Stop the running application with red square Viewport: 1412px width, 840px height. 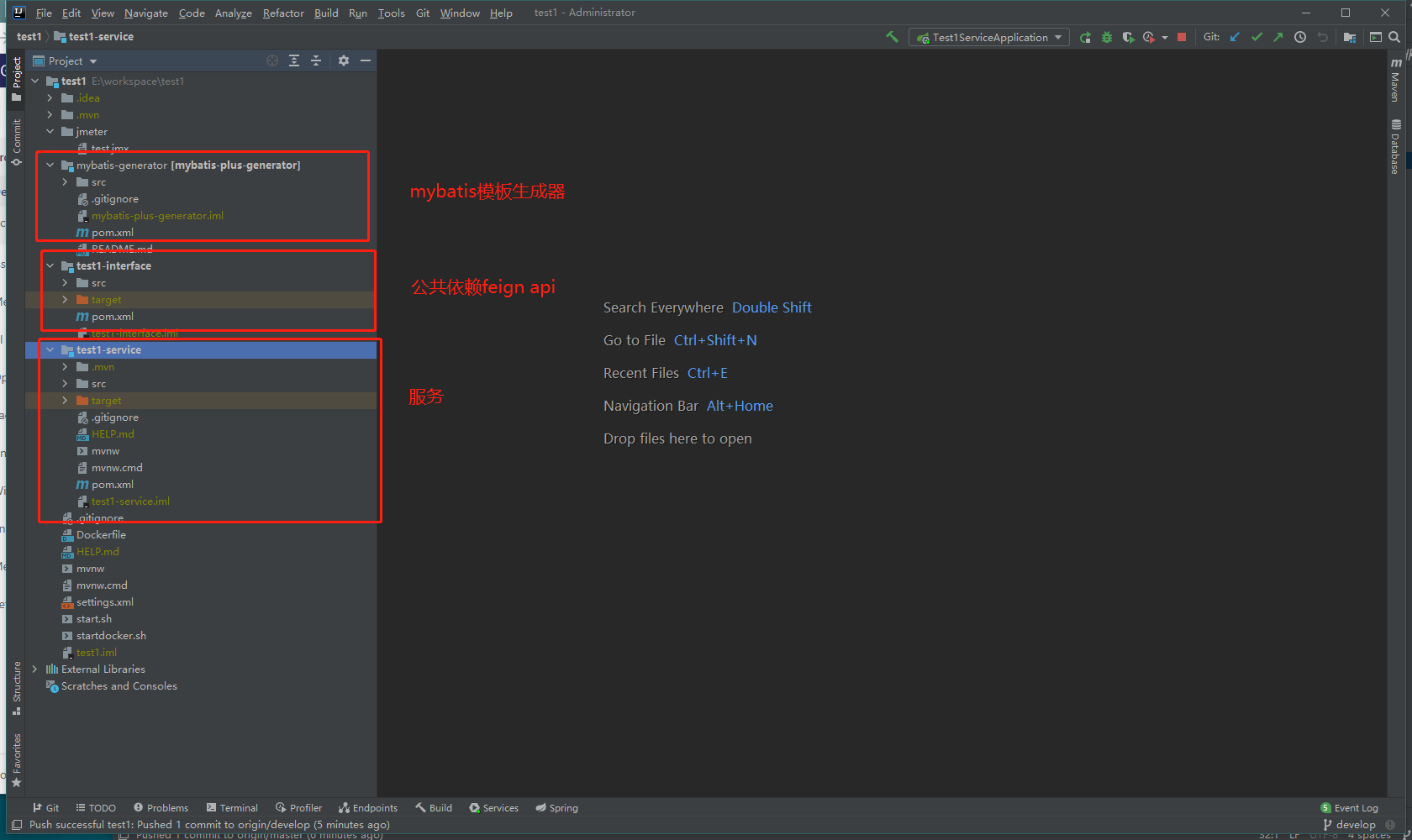[1182, 37]
